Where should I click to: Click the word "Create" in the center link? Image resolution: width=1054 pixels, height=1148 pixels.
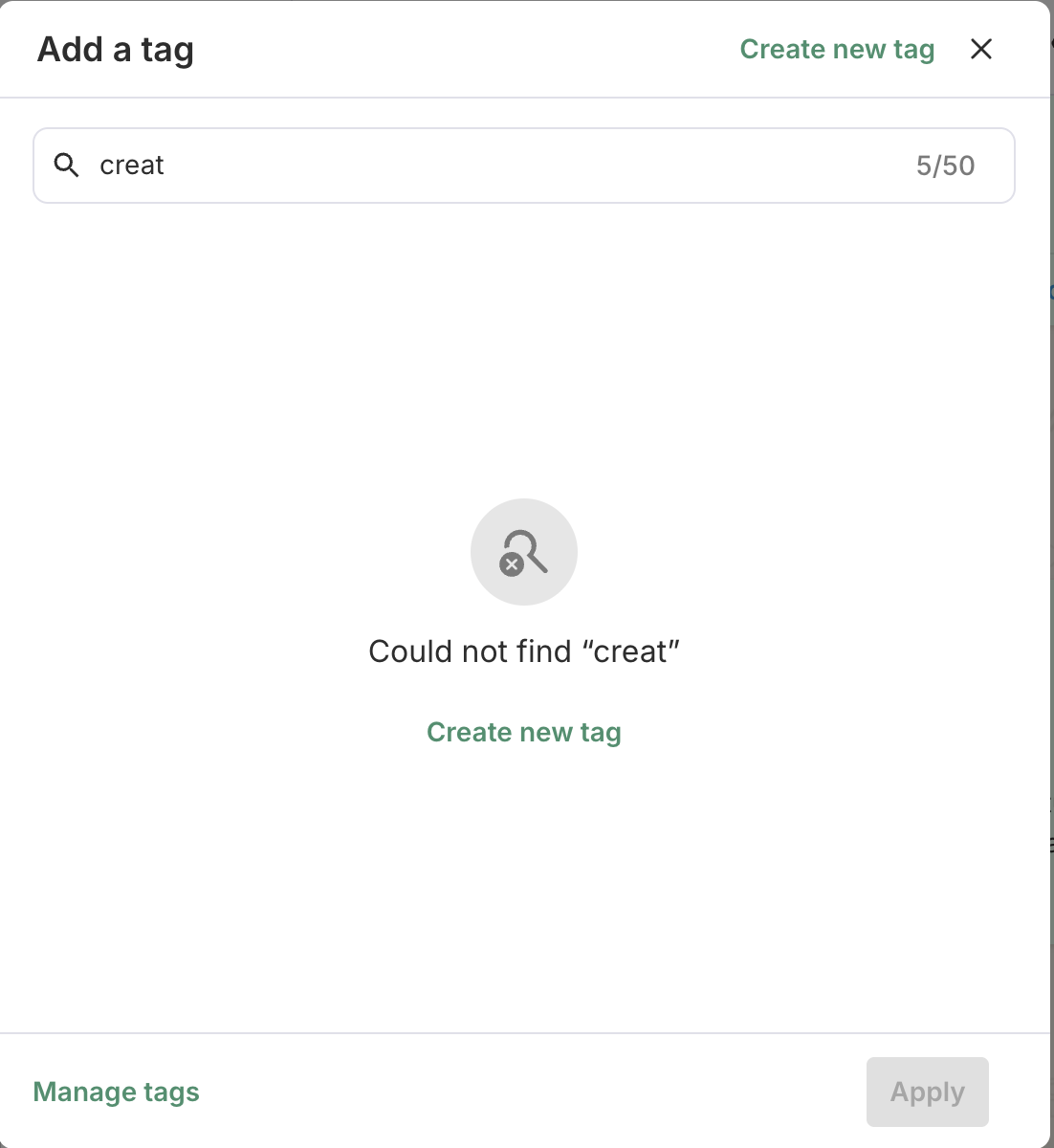(469, 732)
